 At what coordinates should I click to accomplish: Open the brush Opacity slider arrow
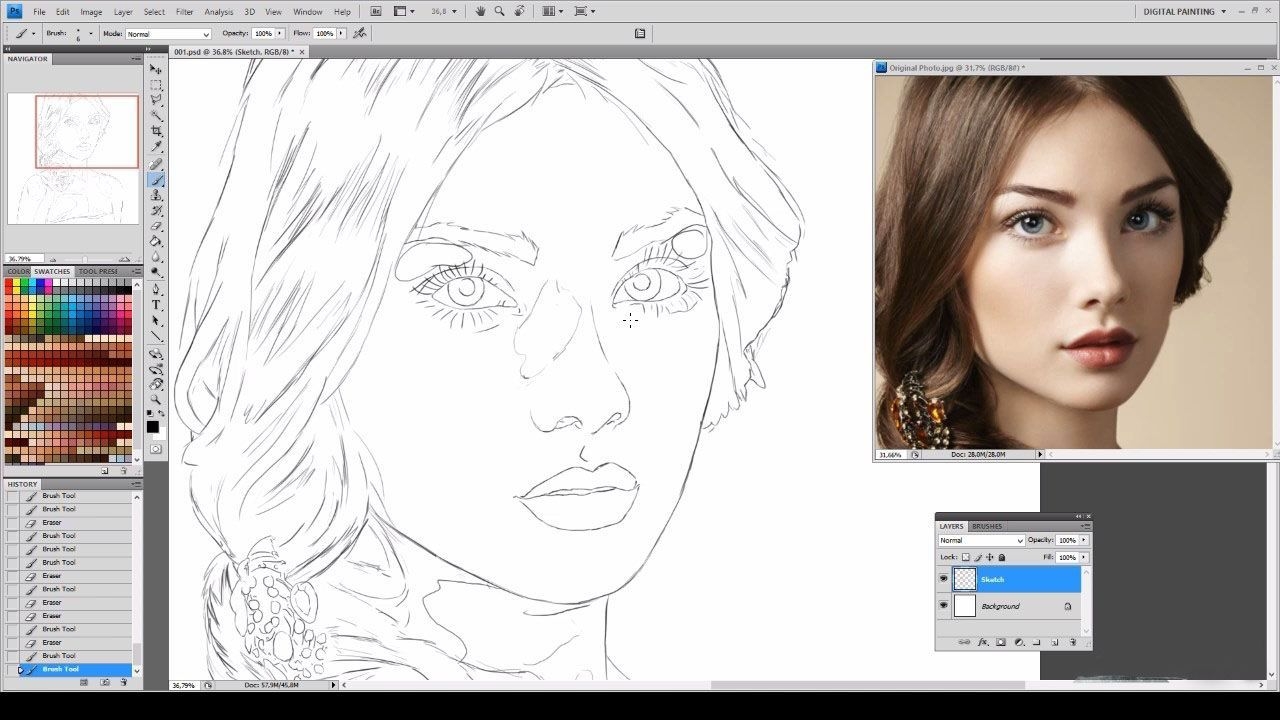(281, 33)
